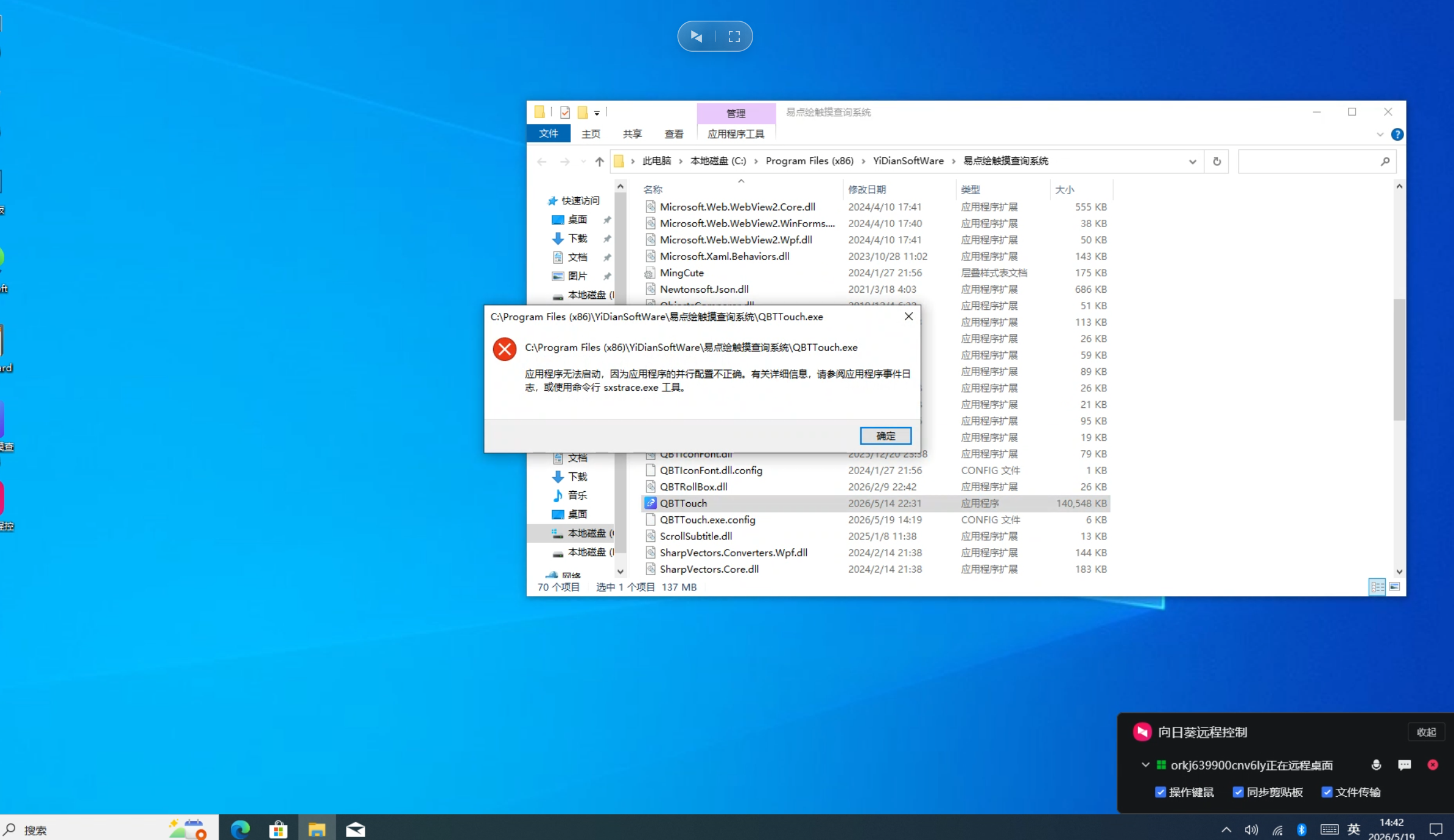Sort files by 类型 column header

(x=971, y=190)
